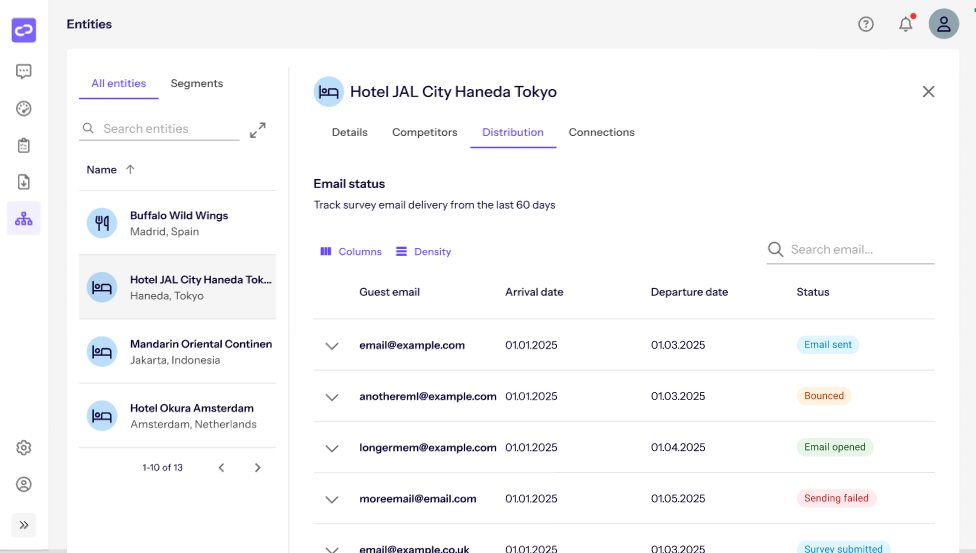
Task: Expand the email@example.co.uk row
Action: click(x=332, y=549)
